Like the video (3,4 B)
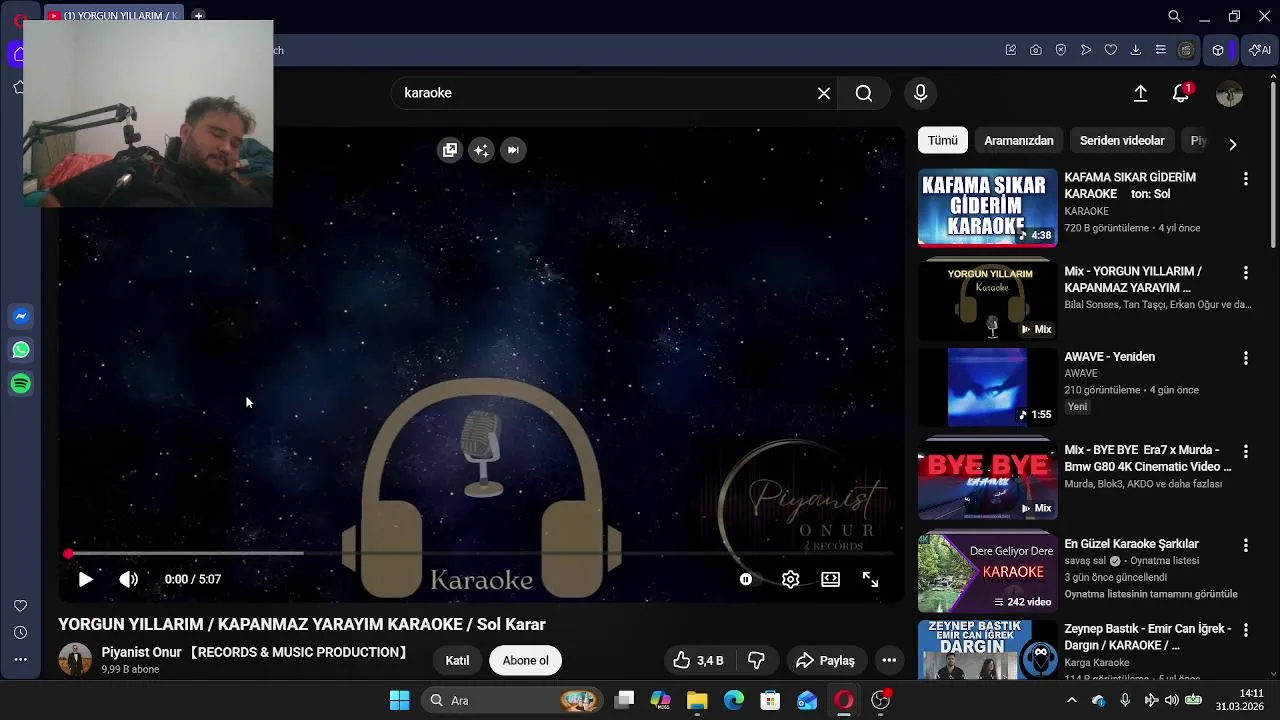The image size is (1280, 720). click(x=698, y=660)
